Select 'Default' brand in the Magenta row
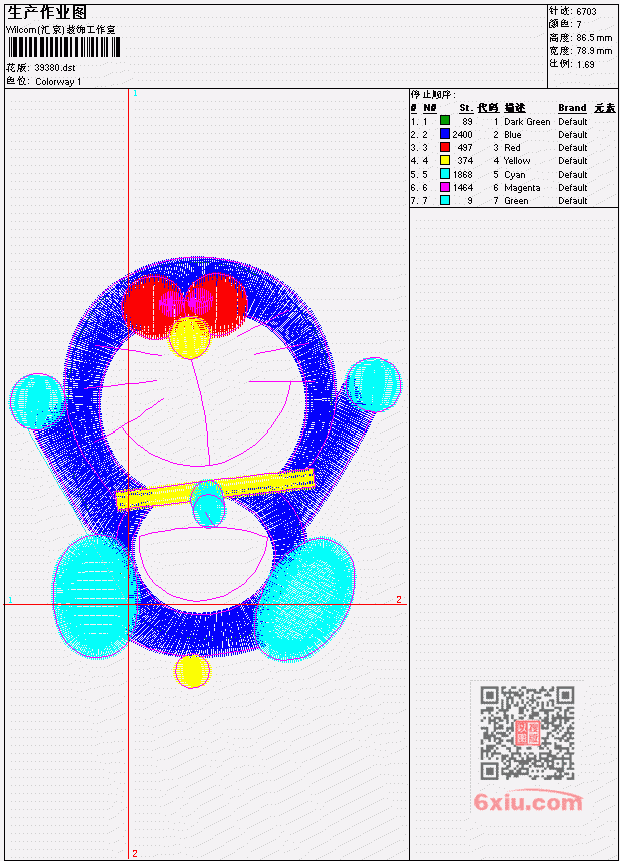The width and height of the screenshot is (620, 861). coord(572,187)
